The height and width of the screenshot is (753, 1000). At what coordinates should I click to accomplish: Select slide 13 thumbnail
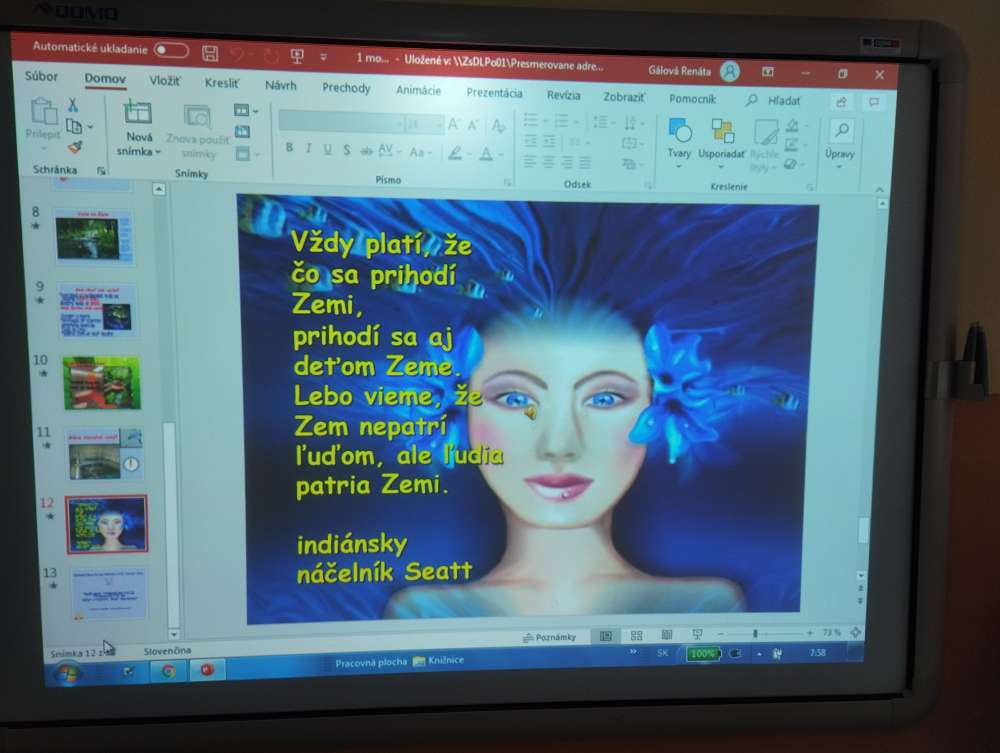tap(109, 594)
